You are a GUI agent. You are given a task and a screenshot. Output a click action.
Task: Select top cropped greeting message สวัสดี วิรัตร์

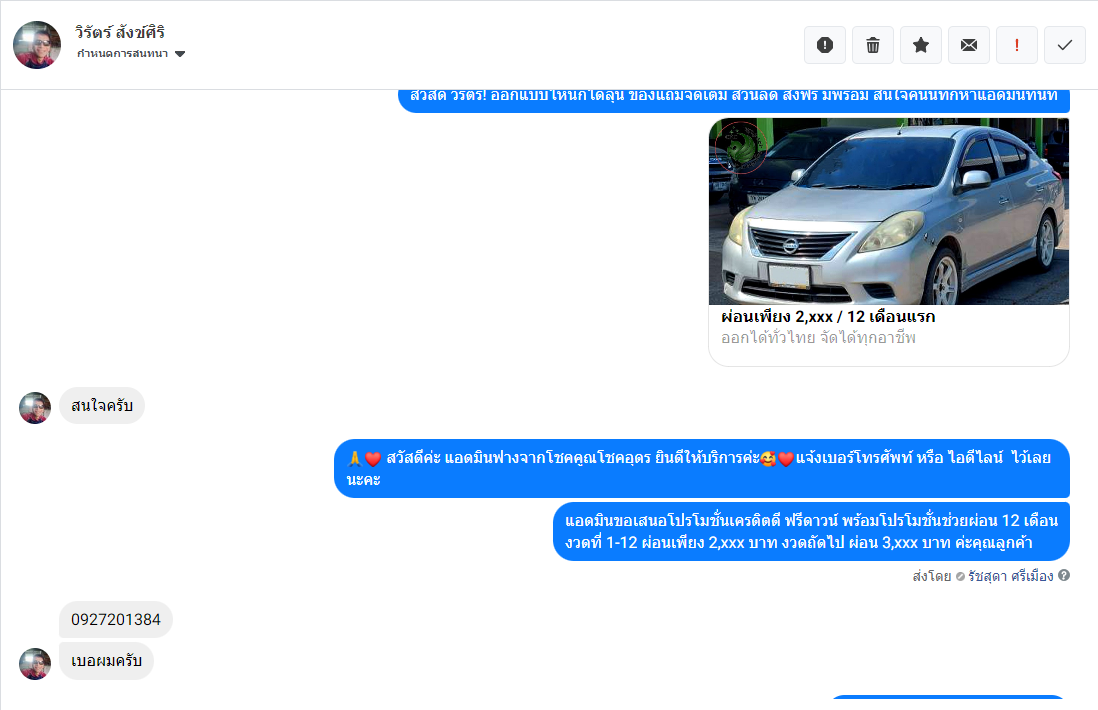[734, 99]
